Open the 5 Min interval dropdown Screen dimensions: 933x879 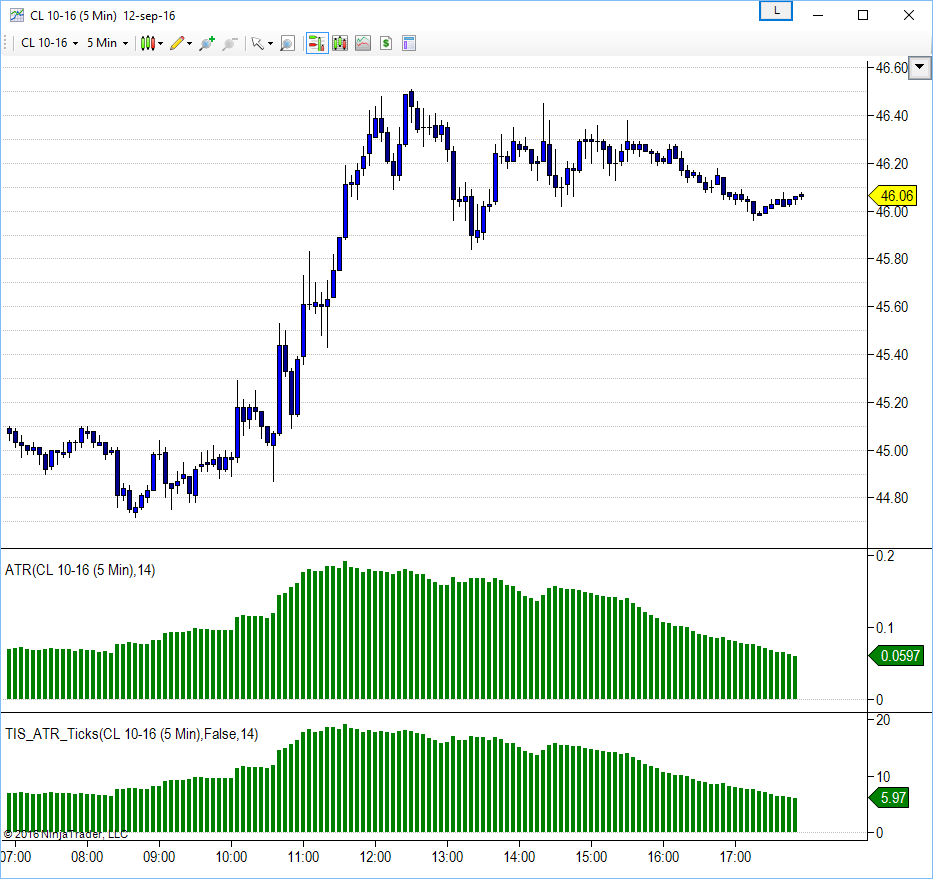tap(108, 43)
